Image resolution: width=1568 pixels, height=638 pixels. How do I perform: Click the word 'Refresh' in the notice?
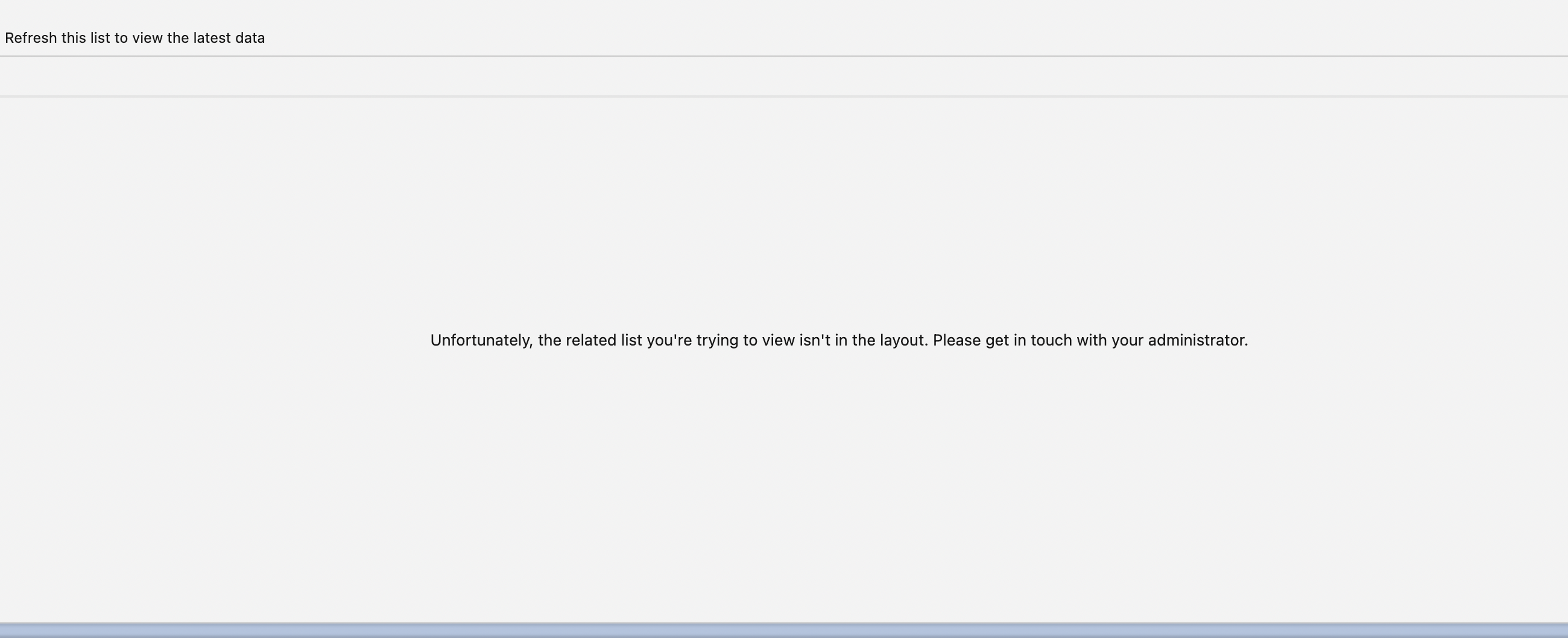point(30,38)
